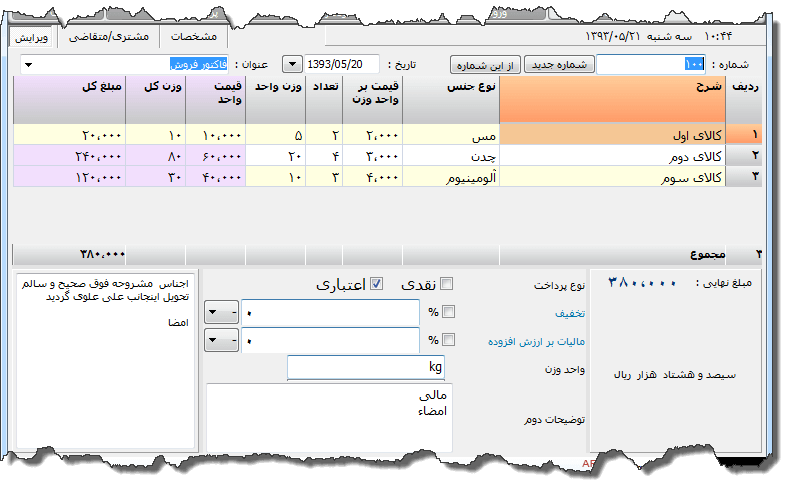The height and width of the screenshot is (492, 789).
Task: Expand the عنوان combo box فاکتور فروش
Action: pos(27,65)
